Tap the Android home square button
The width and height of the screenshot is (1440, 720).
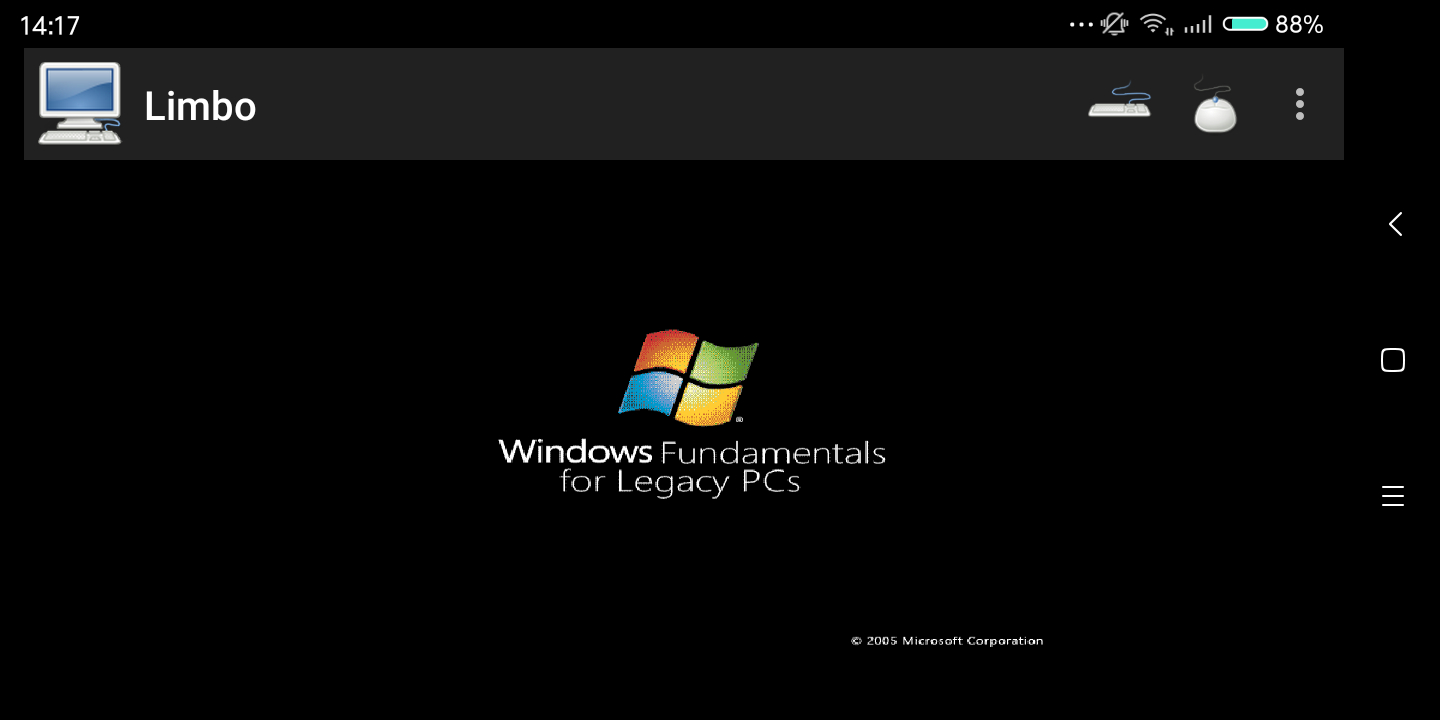coord(1393,360)
